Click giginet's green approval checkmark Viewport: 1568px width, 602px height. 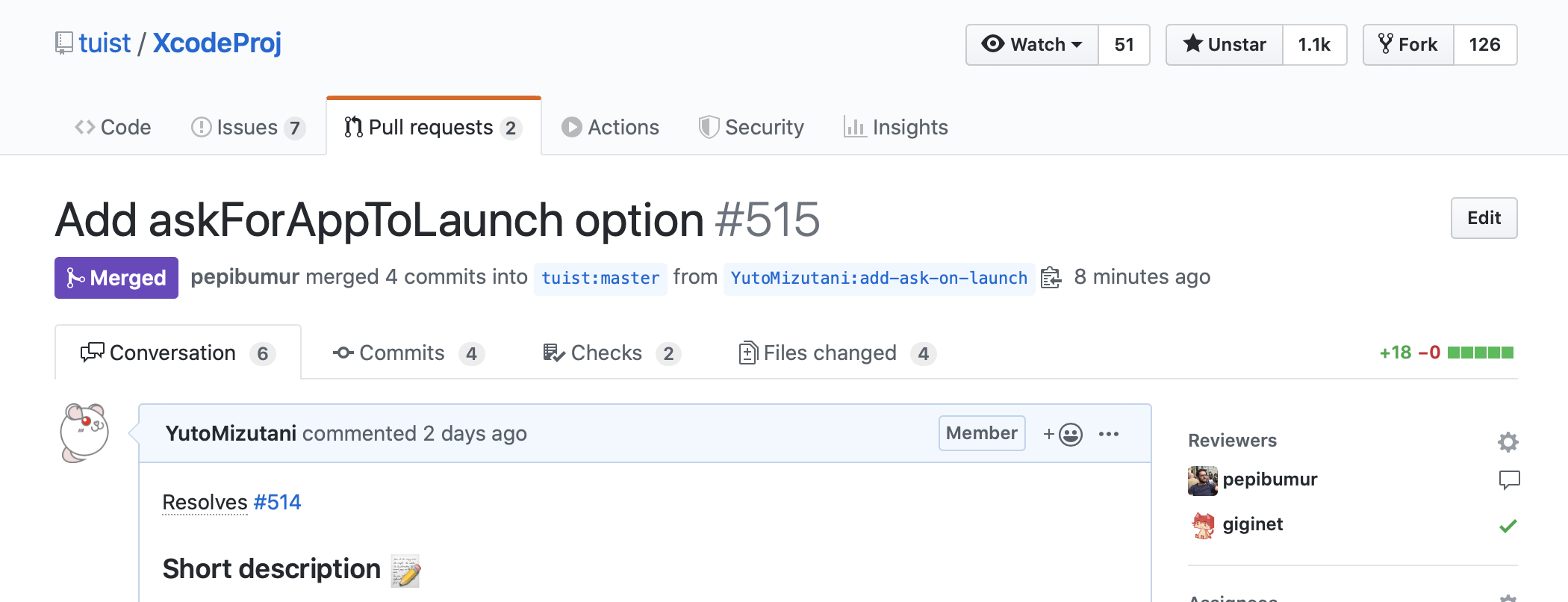[x=1508, y=526]
